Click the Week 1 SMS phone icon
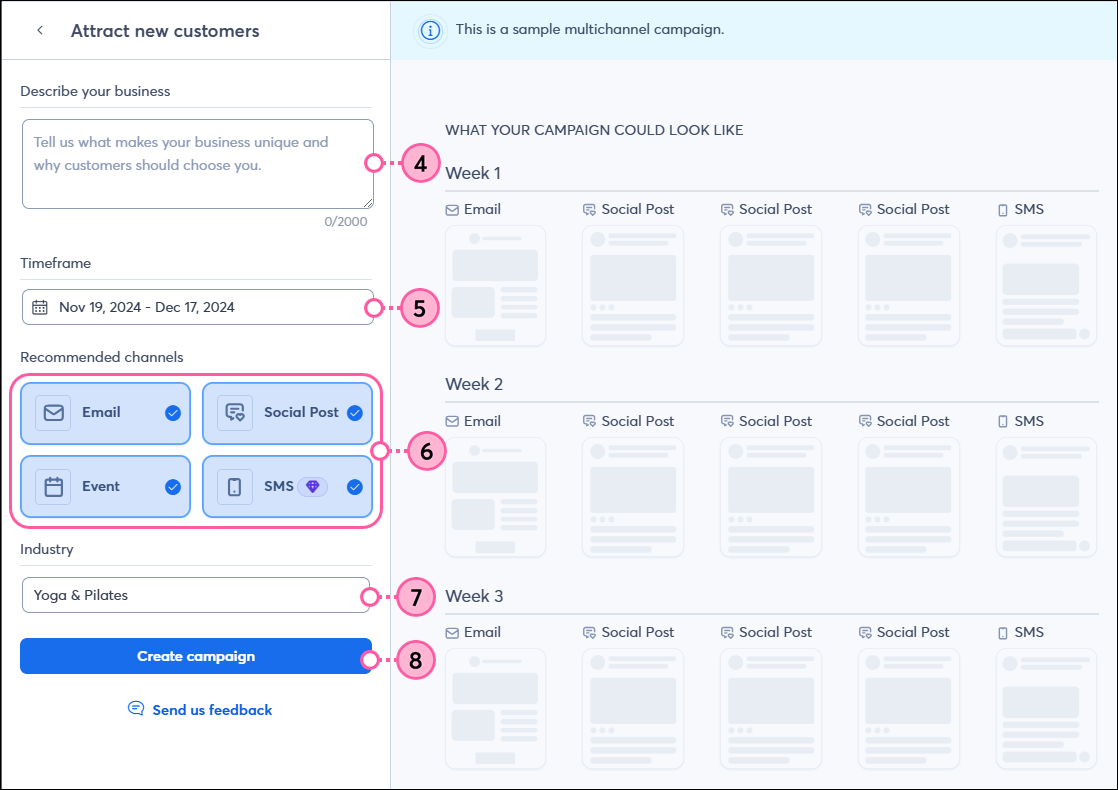Viewport: 1118px width, 790px height. pos(1002,210)
